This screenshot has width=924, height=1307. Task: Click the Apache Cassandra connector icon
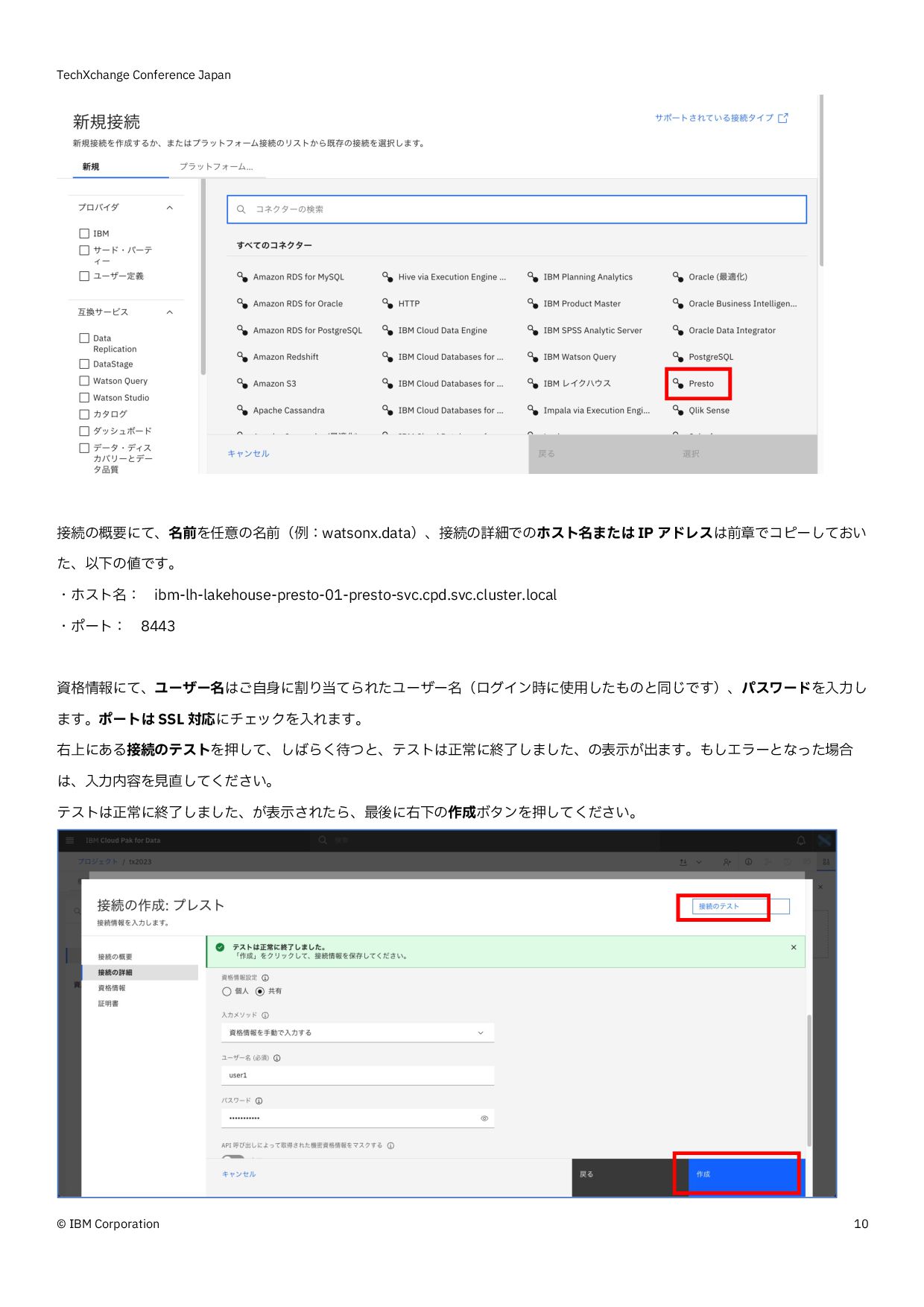tap(242, 410)
